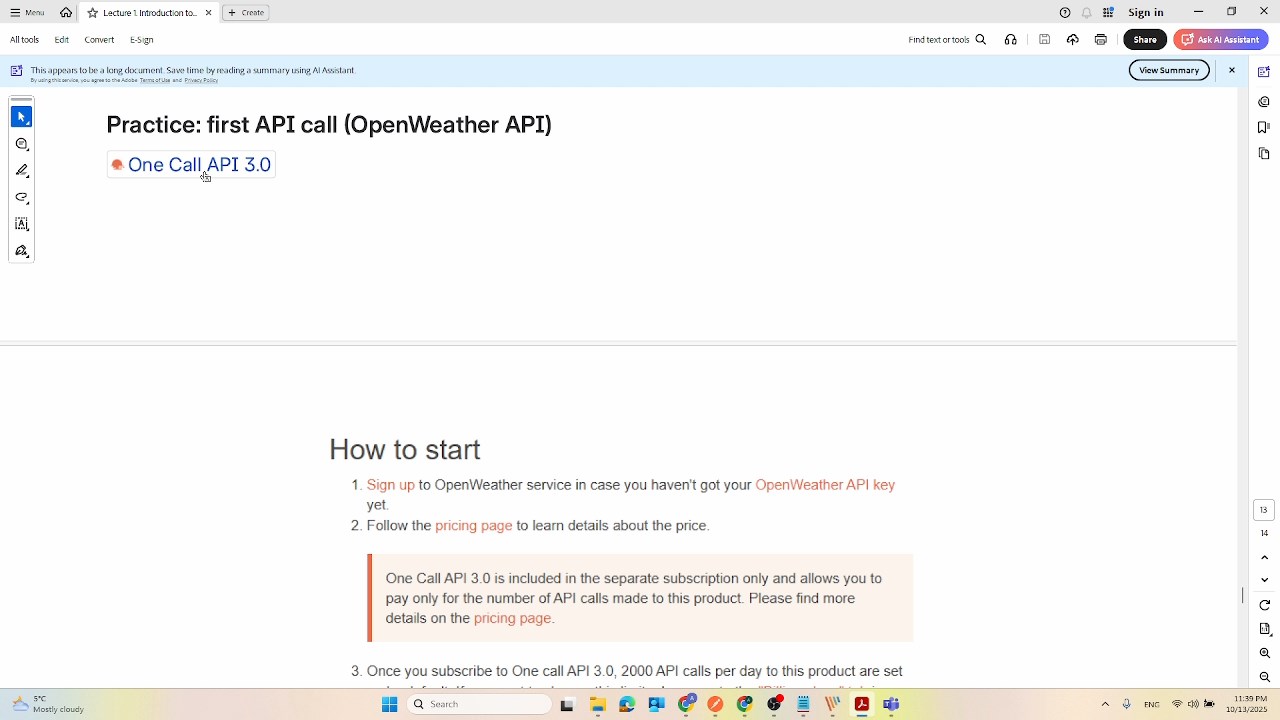Viewport: 1280px width, 720px height.
Task: Close the Lecture 1 document tab
Action: point(208,13)
